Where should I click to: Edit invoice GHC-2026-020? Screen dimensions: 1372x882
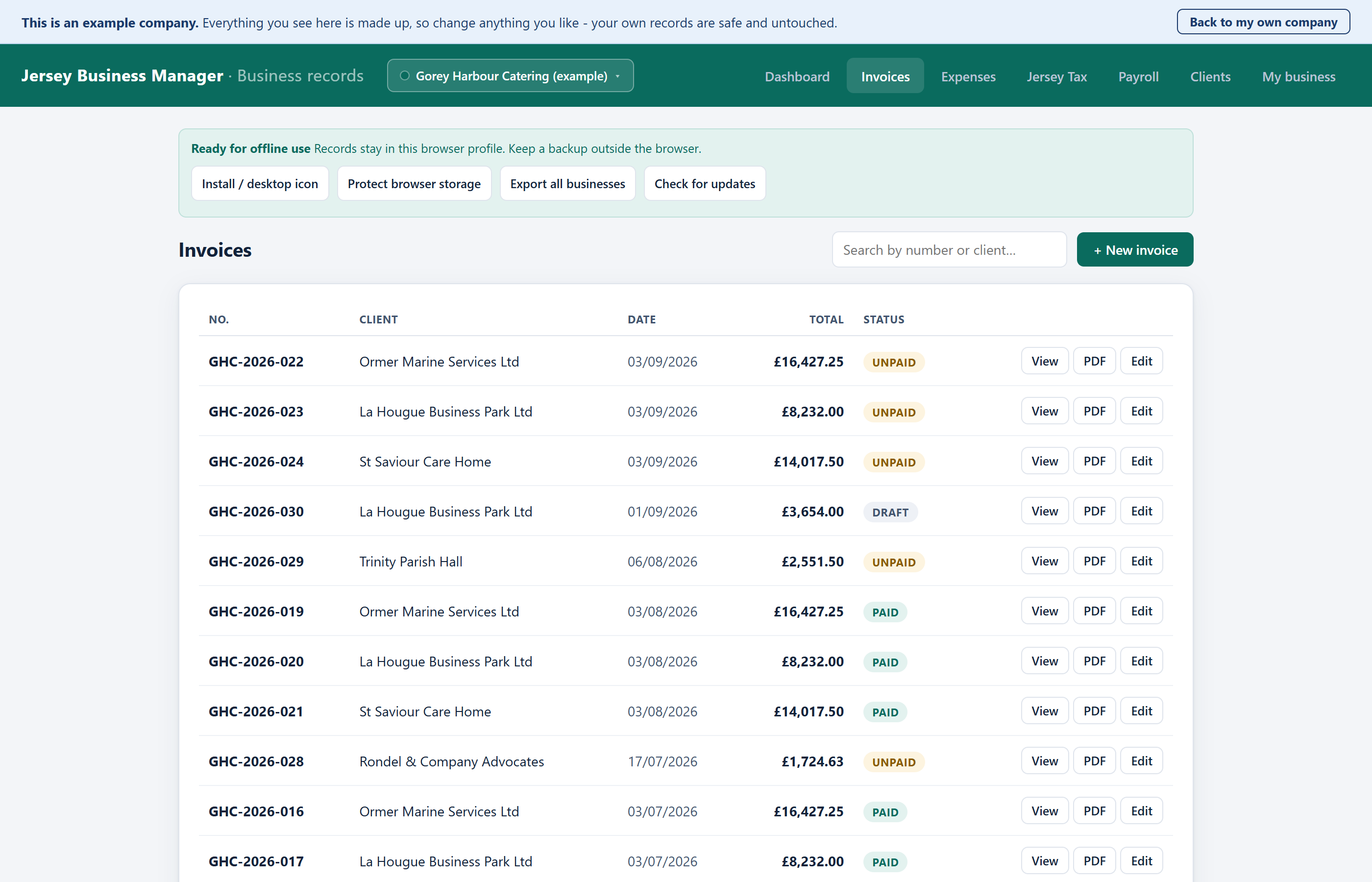point(1141,661)
